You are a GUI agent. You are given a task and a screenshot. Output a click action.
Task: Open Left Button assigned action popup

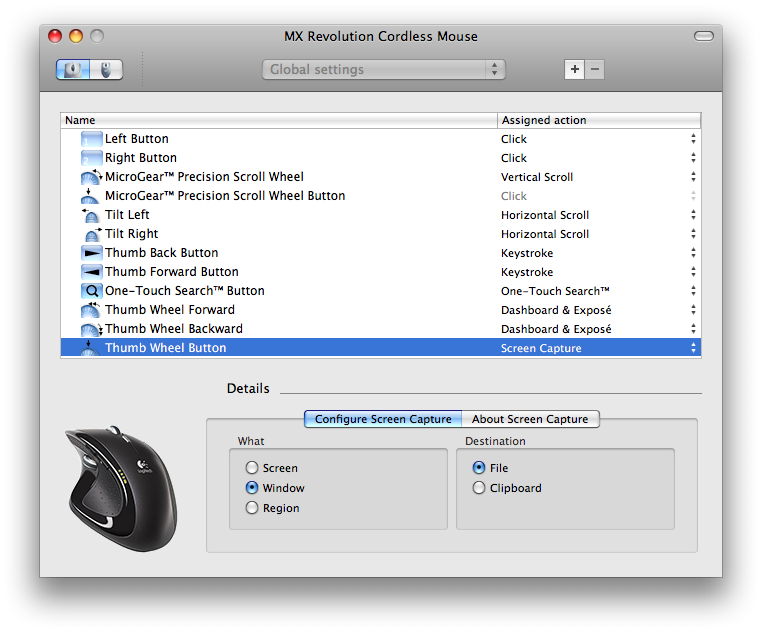pos(693,139)
